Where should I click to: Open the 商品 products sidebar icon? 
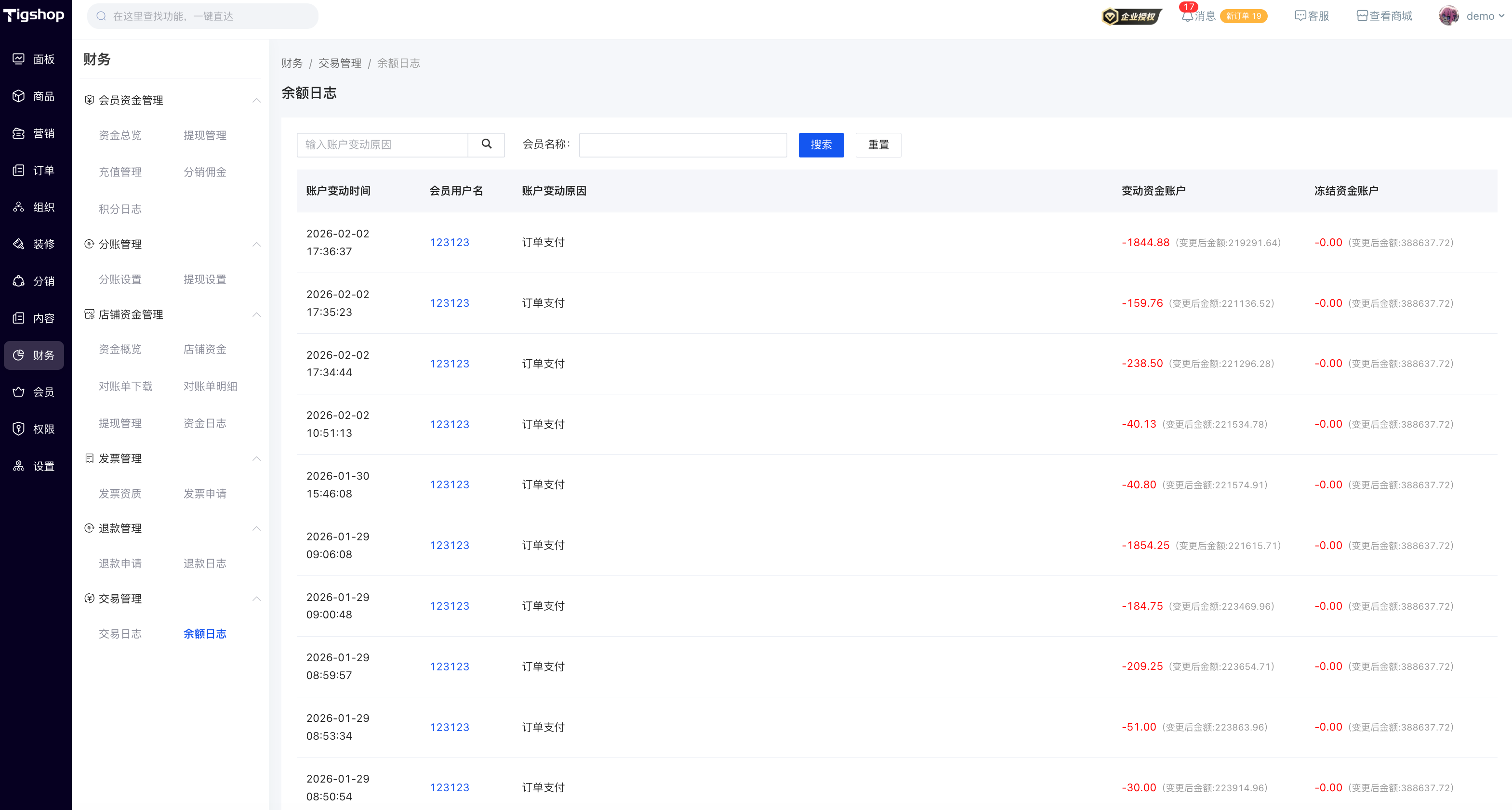point(19,96)
